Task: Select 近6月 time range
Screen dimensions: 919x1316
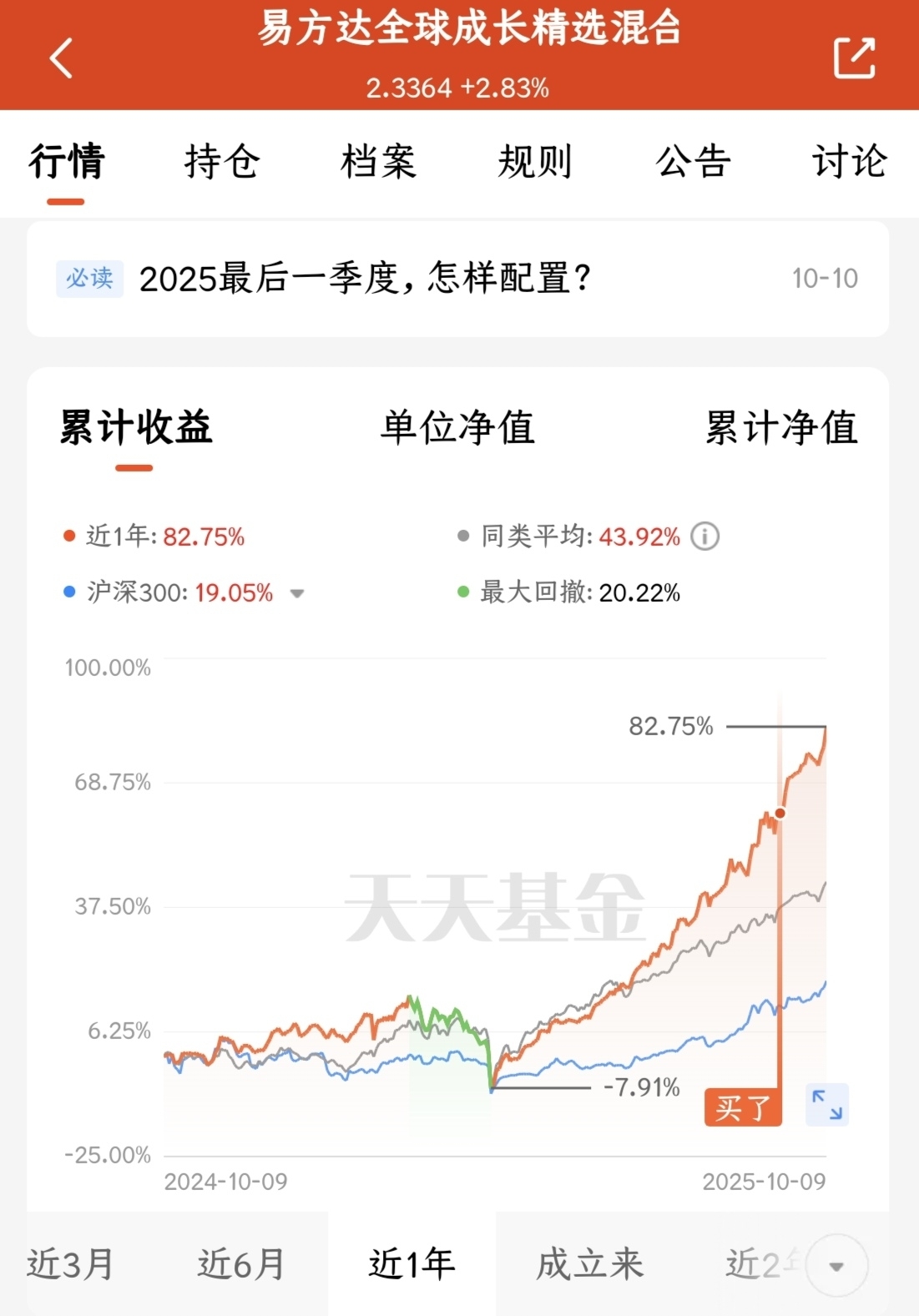Action: point(241,1264)
